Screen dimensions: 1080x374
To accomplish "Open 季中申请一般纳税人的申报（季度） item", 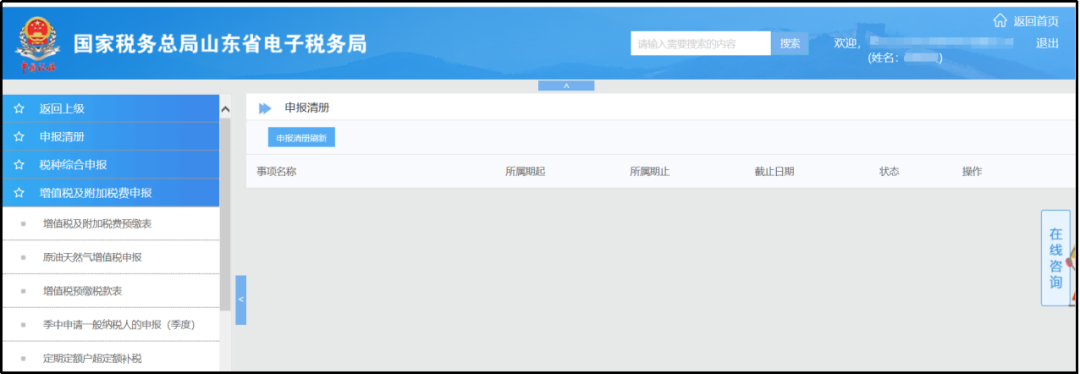I will [x=110, y=324].
